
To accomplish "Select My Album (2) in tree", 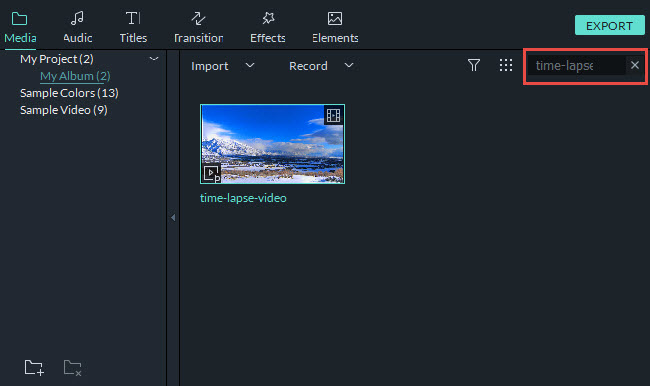I will [75, 76].
